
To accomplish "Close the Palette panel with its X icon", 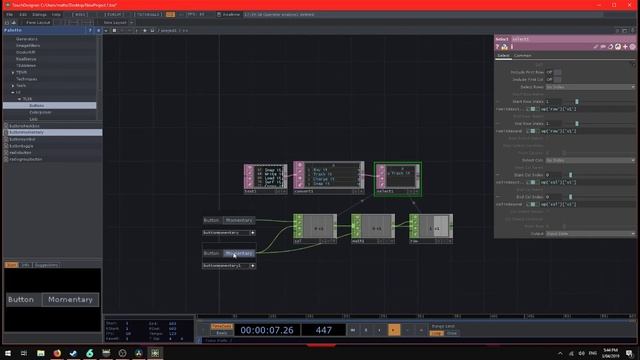I will [x=98, y=30].
